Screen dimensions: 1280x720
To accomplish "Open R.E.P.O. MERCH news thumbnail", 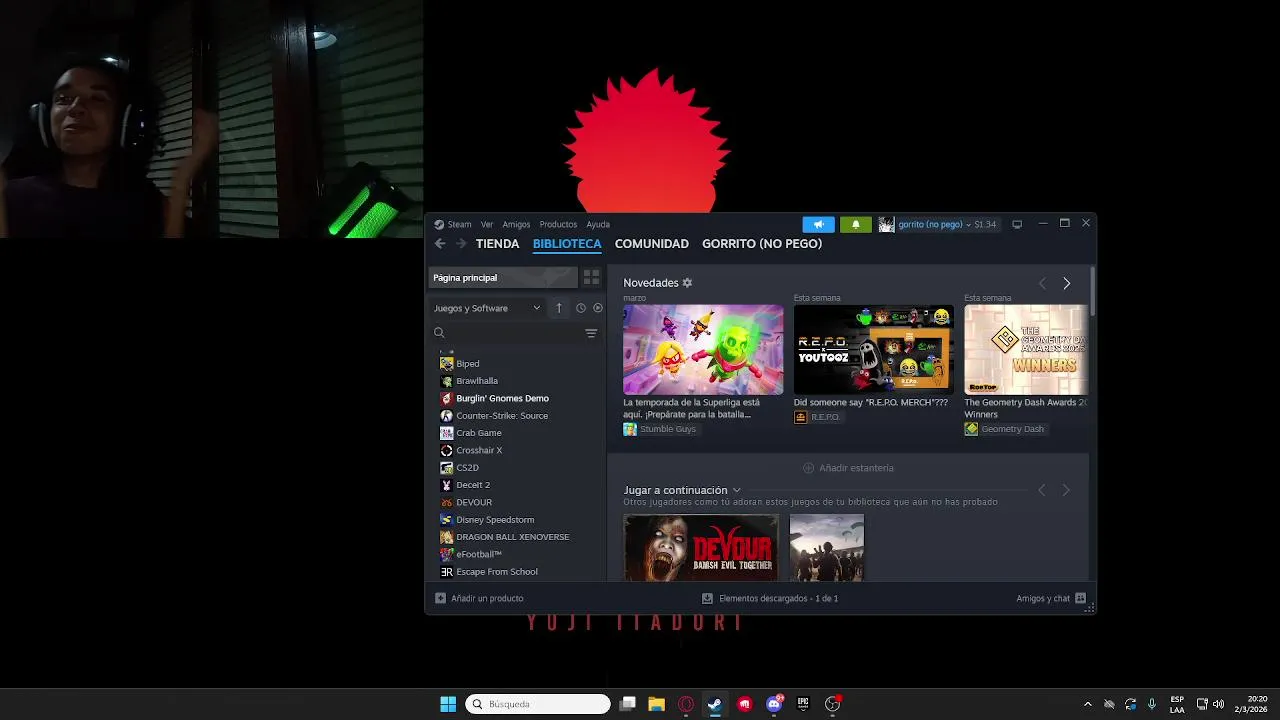I will 874,350.
